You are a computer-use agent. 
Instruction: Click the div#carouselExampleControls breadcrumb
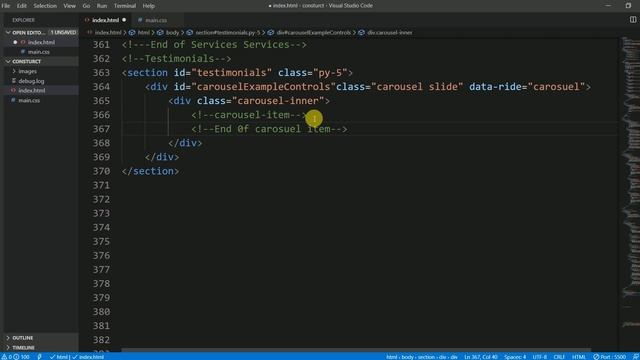point(313,33)
